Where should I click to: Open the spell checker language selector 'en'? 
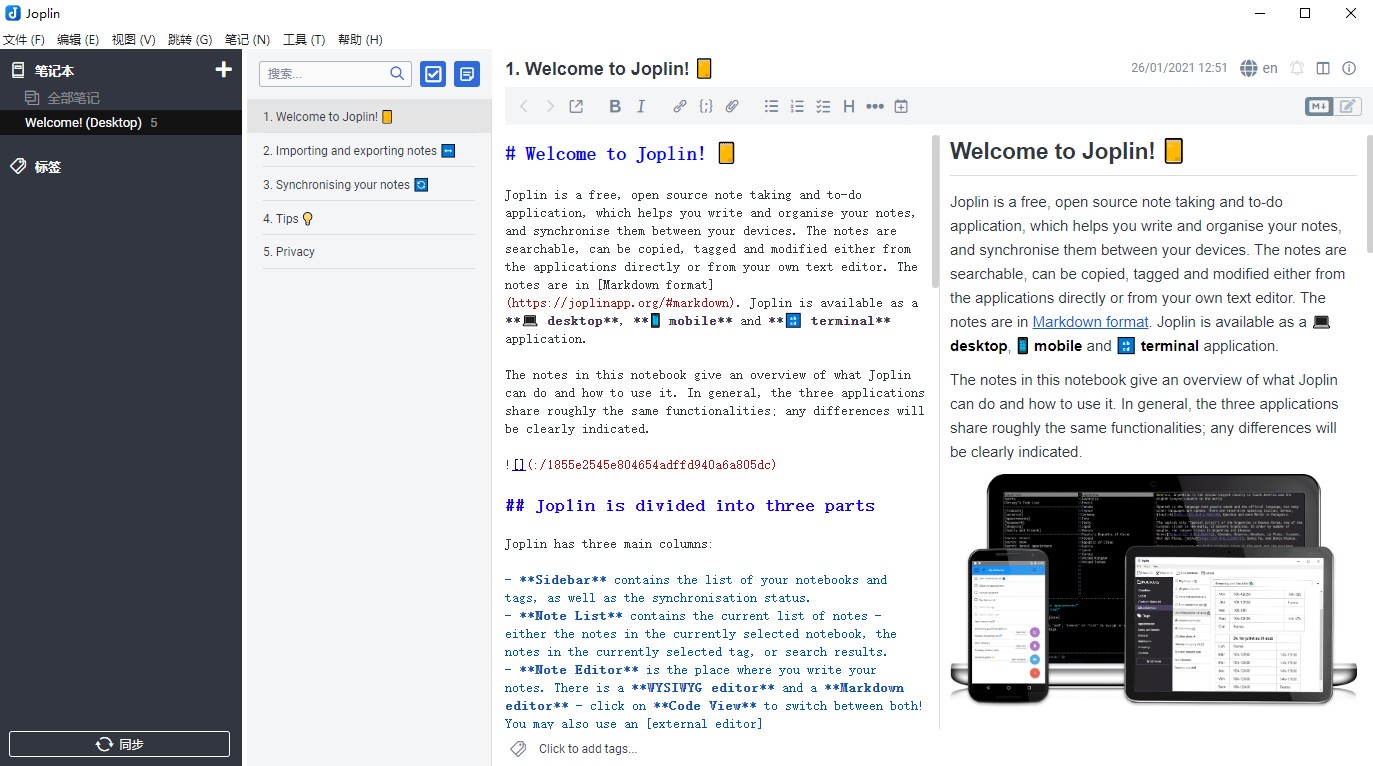1259,69
